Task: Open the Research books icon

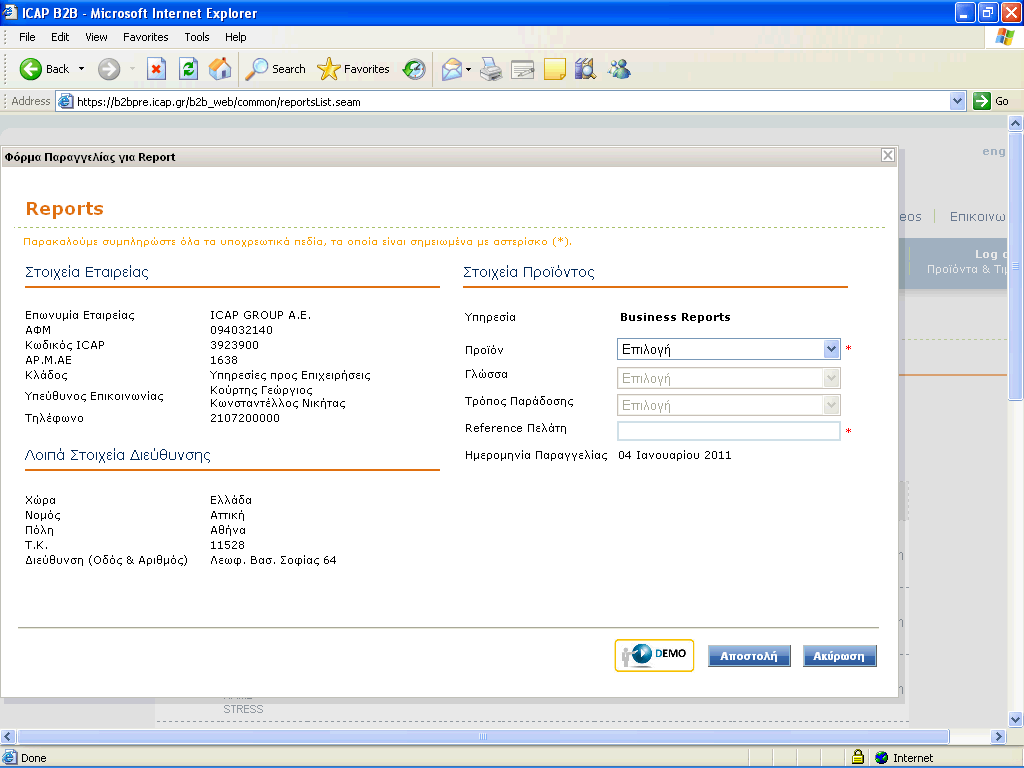Action: click(586, 69)
